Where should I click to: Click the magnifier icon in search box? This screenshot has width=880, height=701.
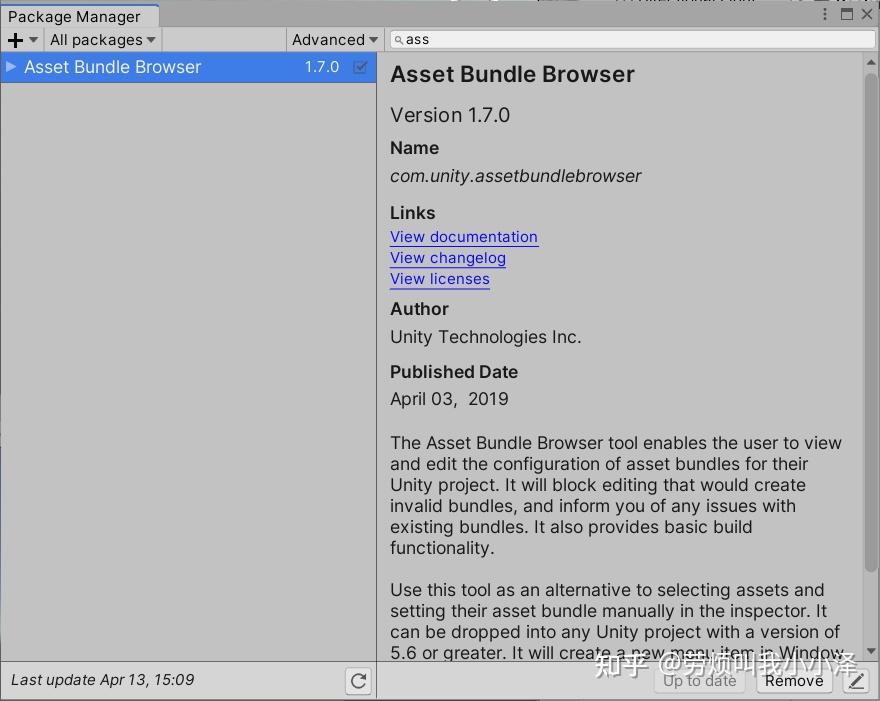click(398, 40)
